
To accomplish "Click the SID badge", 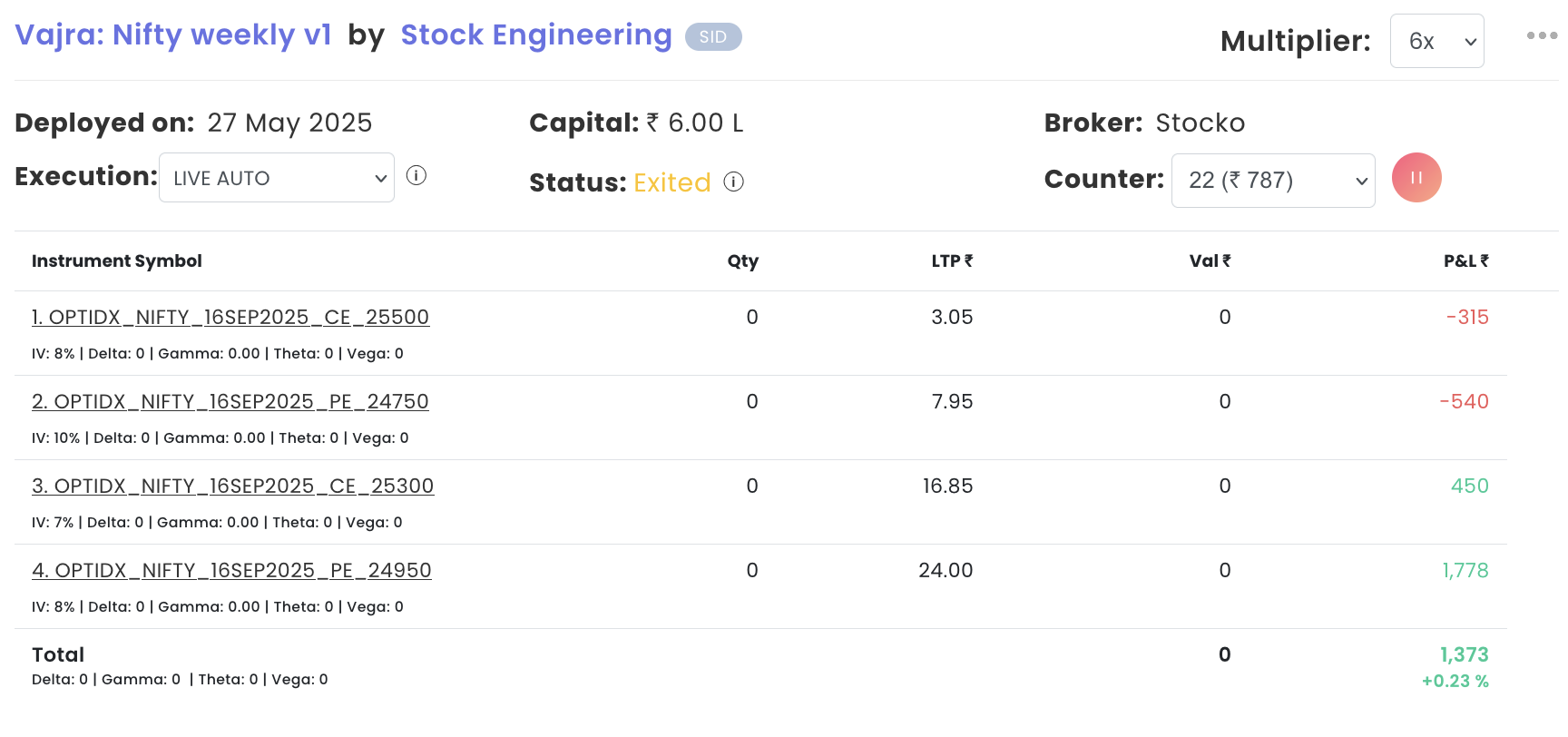I will [713, 37].
